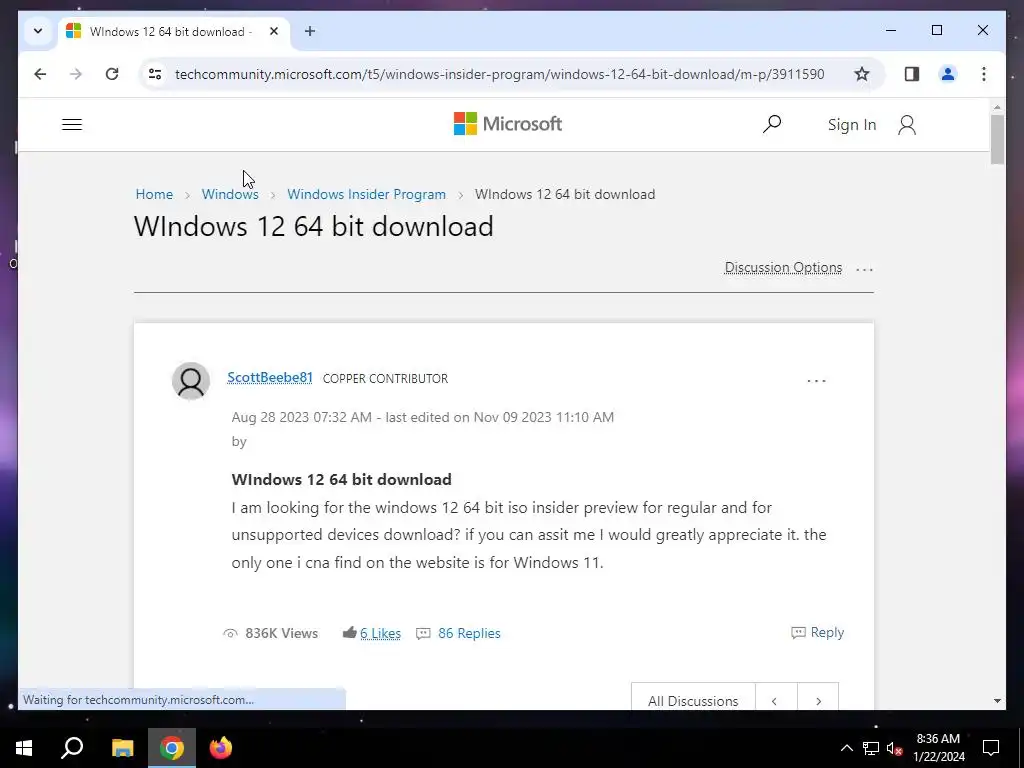Open File Explorer from the taskbar
This screenshot has width=1024, height=768.
[x=122, y=748]
